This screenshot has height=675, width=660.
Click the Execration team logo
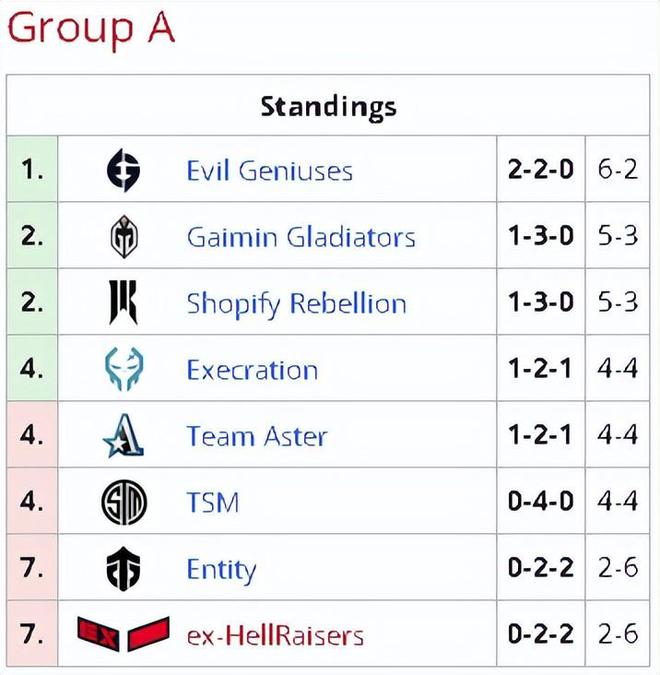point(124,369)
